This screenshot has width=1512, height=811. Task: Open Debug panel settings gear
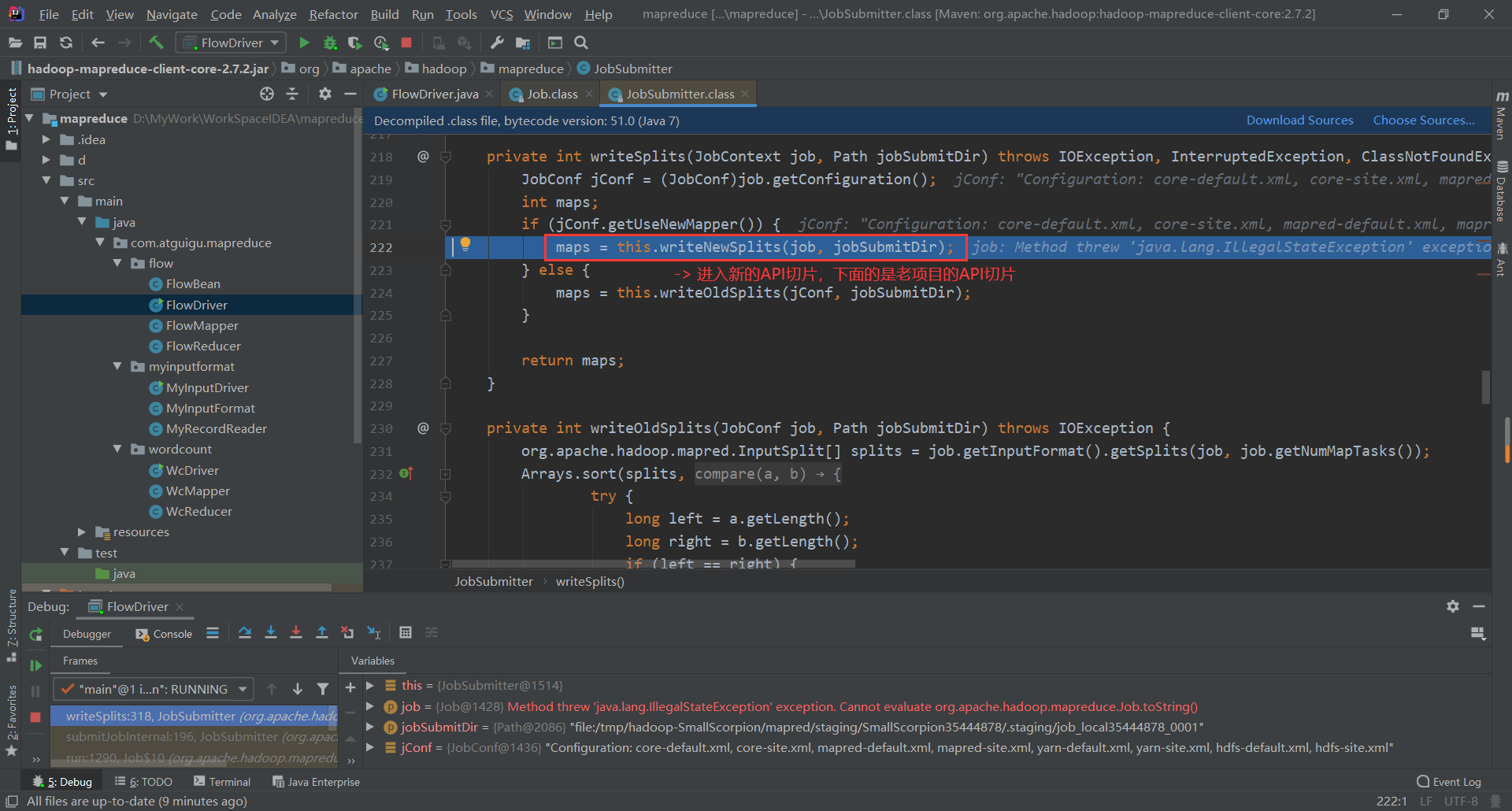tap(1453, 606)
